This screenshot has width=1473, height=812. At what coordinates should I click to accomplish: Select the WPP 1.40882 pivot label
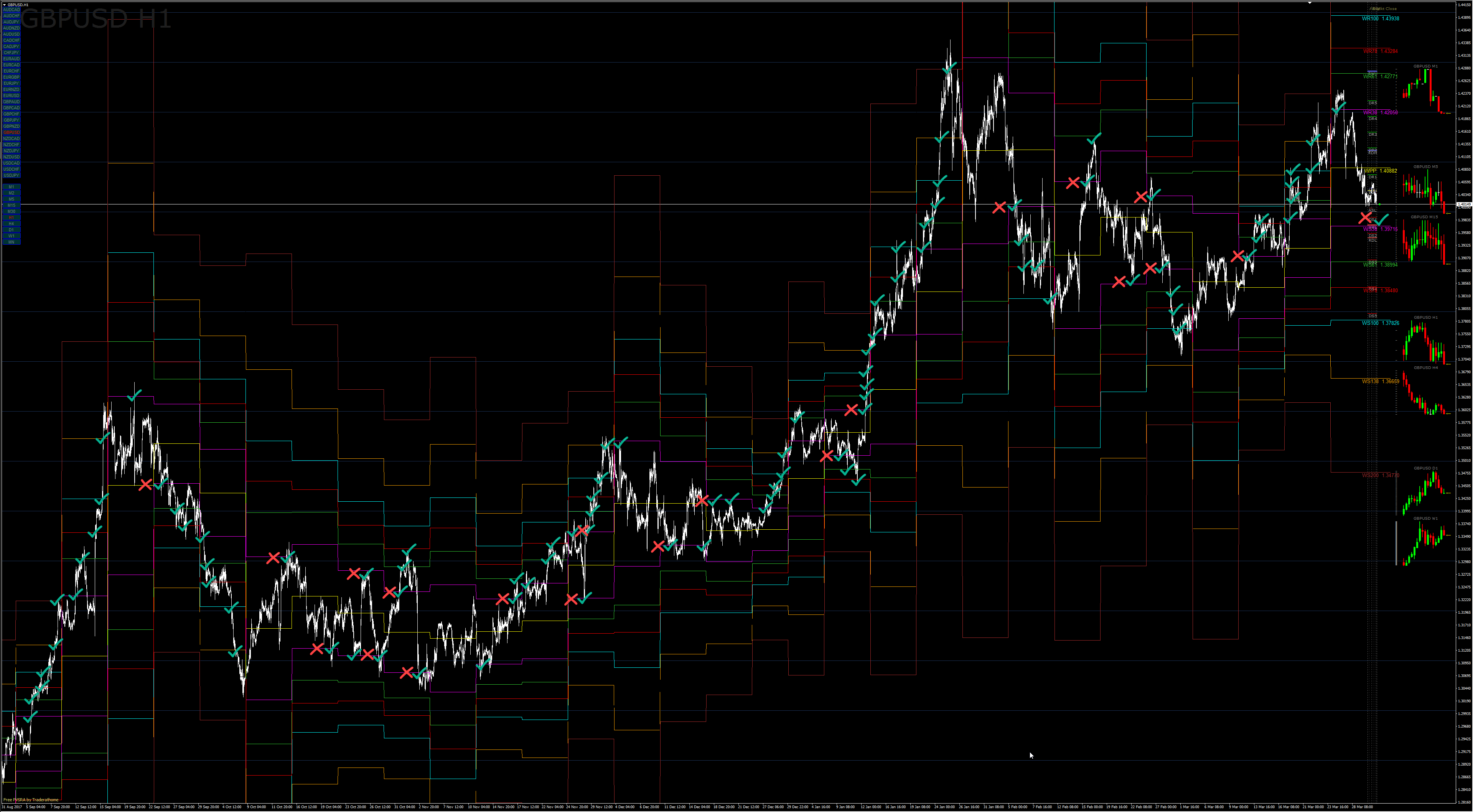pos(1381,171)
